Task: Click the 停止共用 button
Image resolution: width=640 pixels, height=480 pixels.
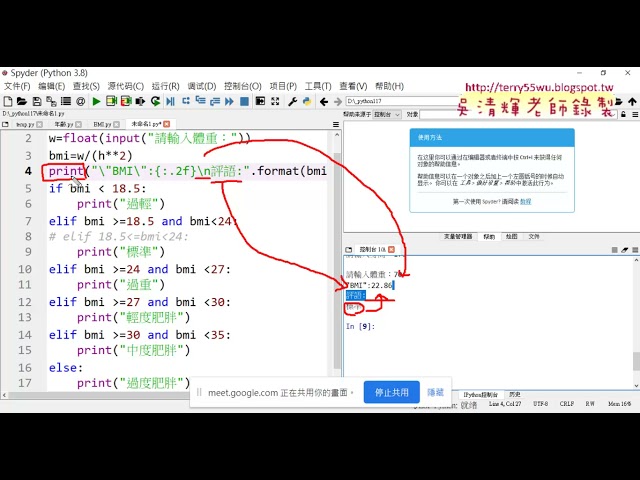Action: [391, 392]
